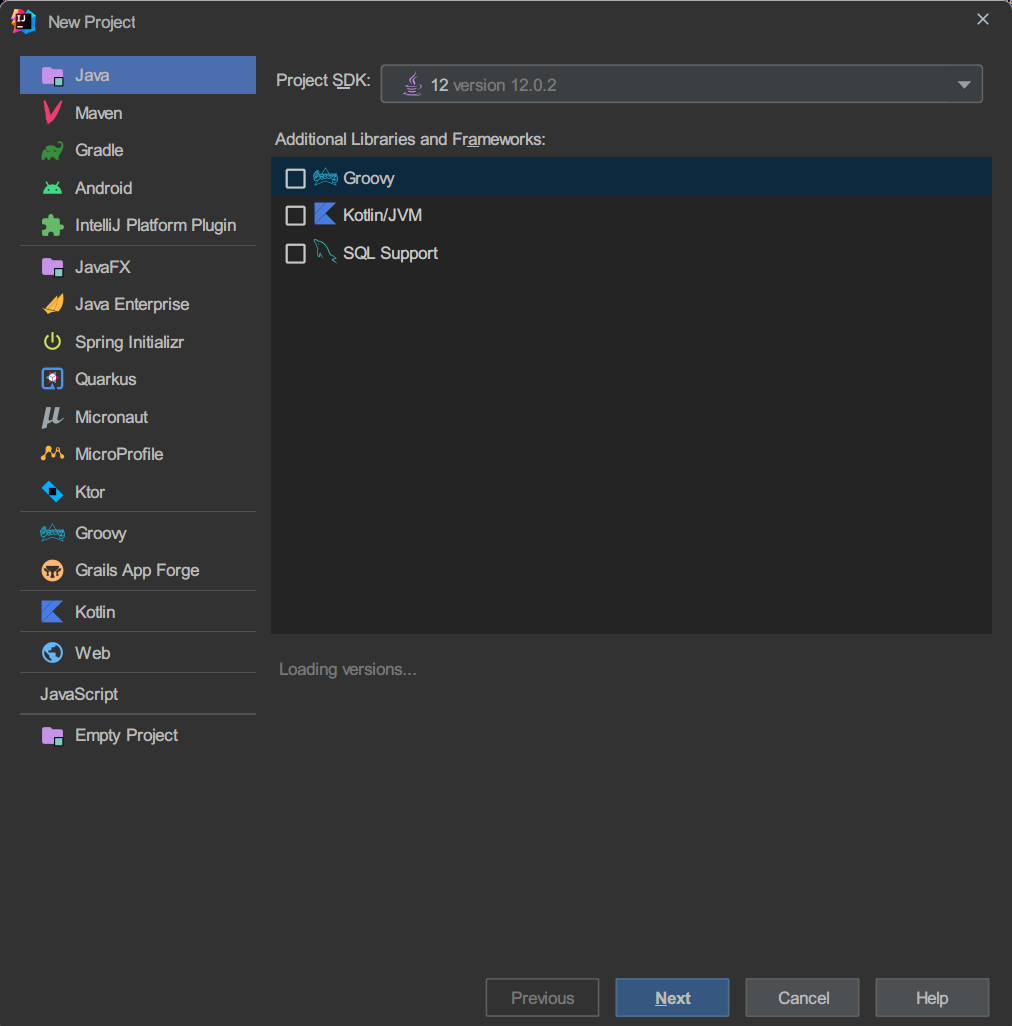The height and width of the screenshot is (1026, 1012).
Task: Click the MicroProfile wave icon
Action: (52, 453)
